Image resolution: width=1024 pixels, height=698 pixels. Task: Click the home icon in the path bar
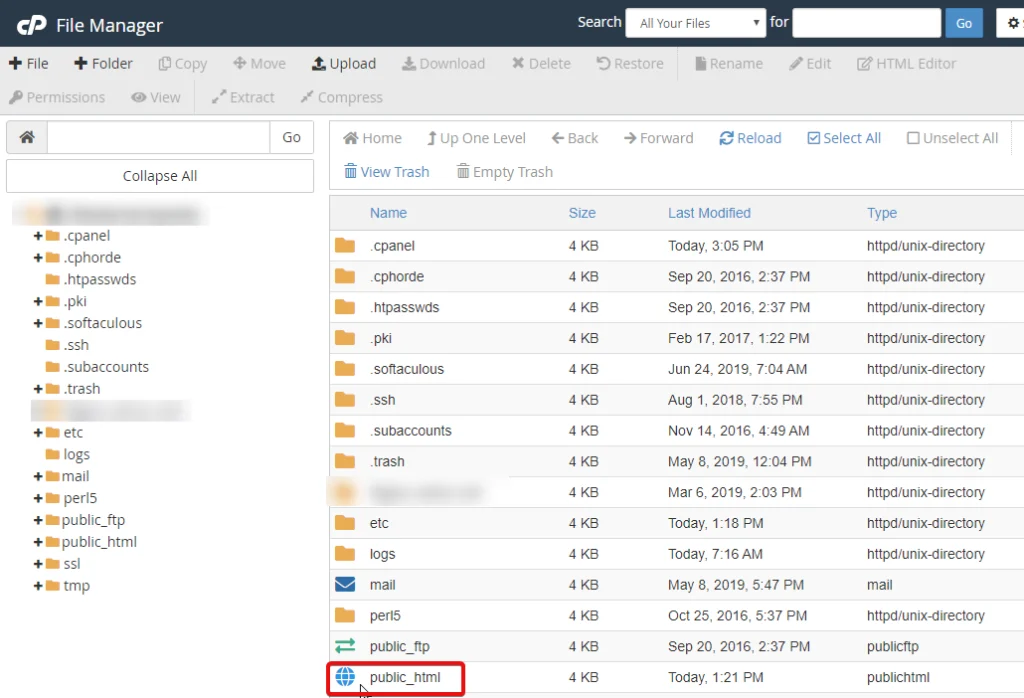point(27,137)
